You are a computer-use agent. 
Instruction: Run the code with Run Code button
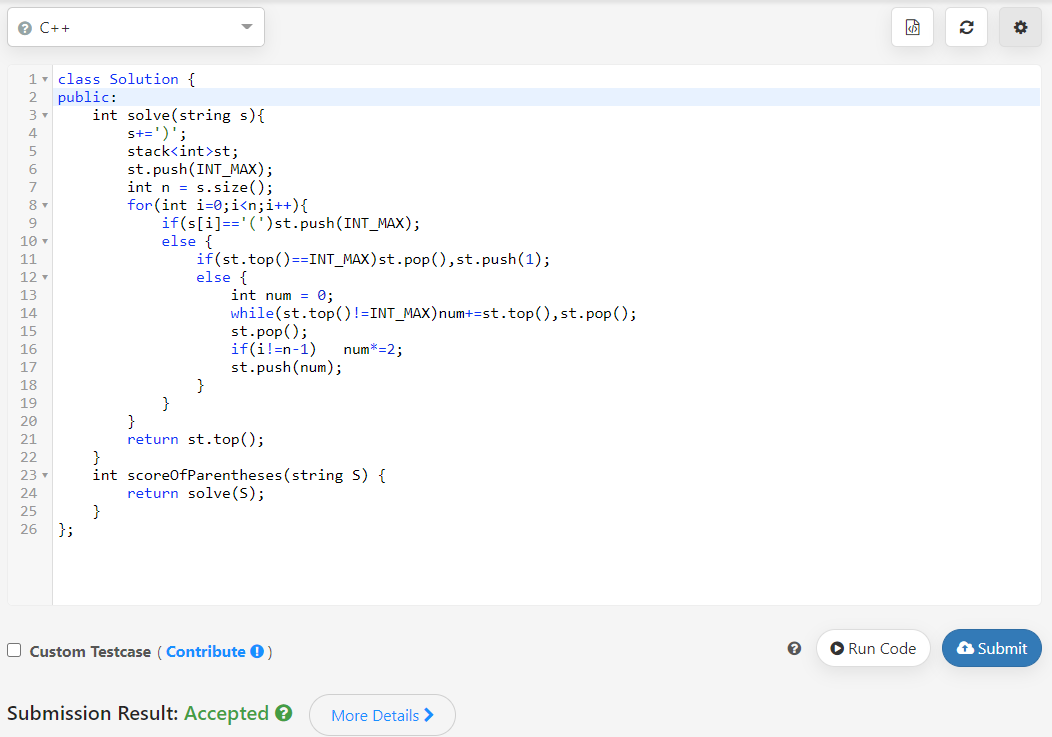tap(873, 648)
